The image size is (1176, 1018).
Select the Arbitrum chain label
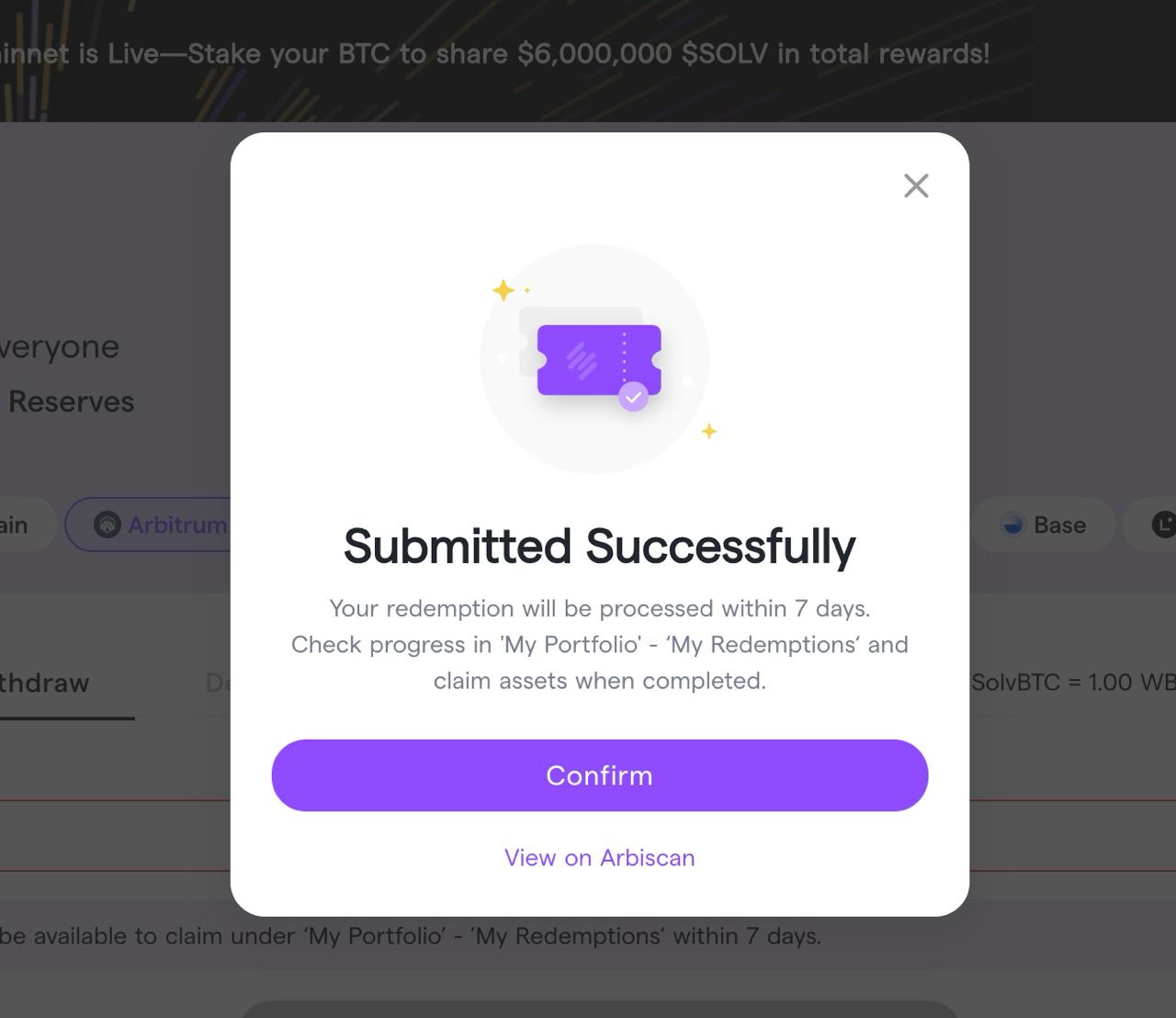[x=176, y=525]
